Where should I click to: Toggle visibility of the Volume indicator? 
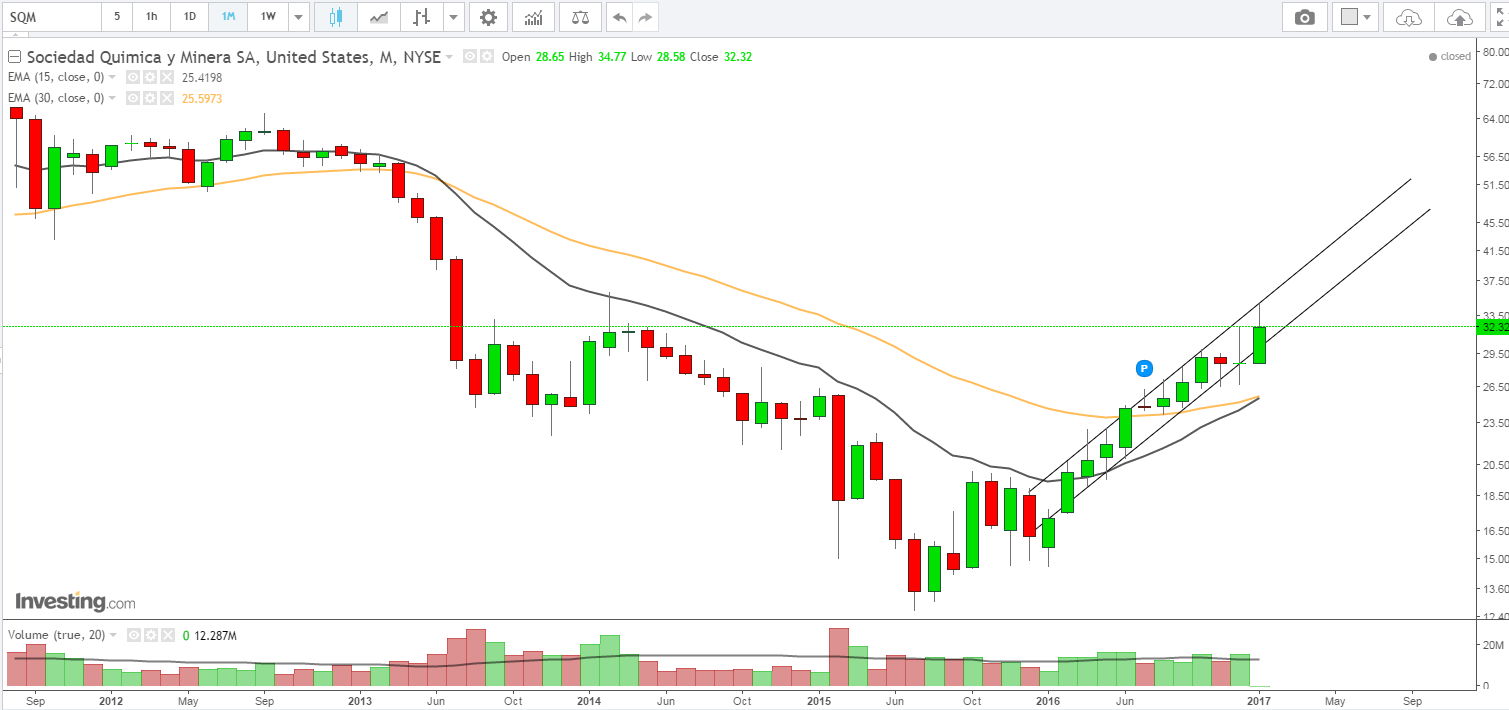point(132,635)
